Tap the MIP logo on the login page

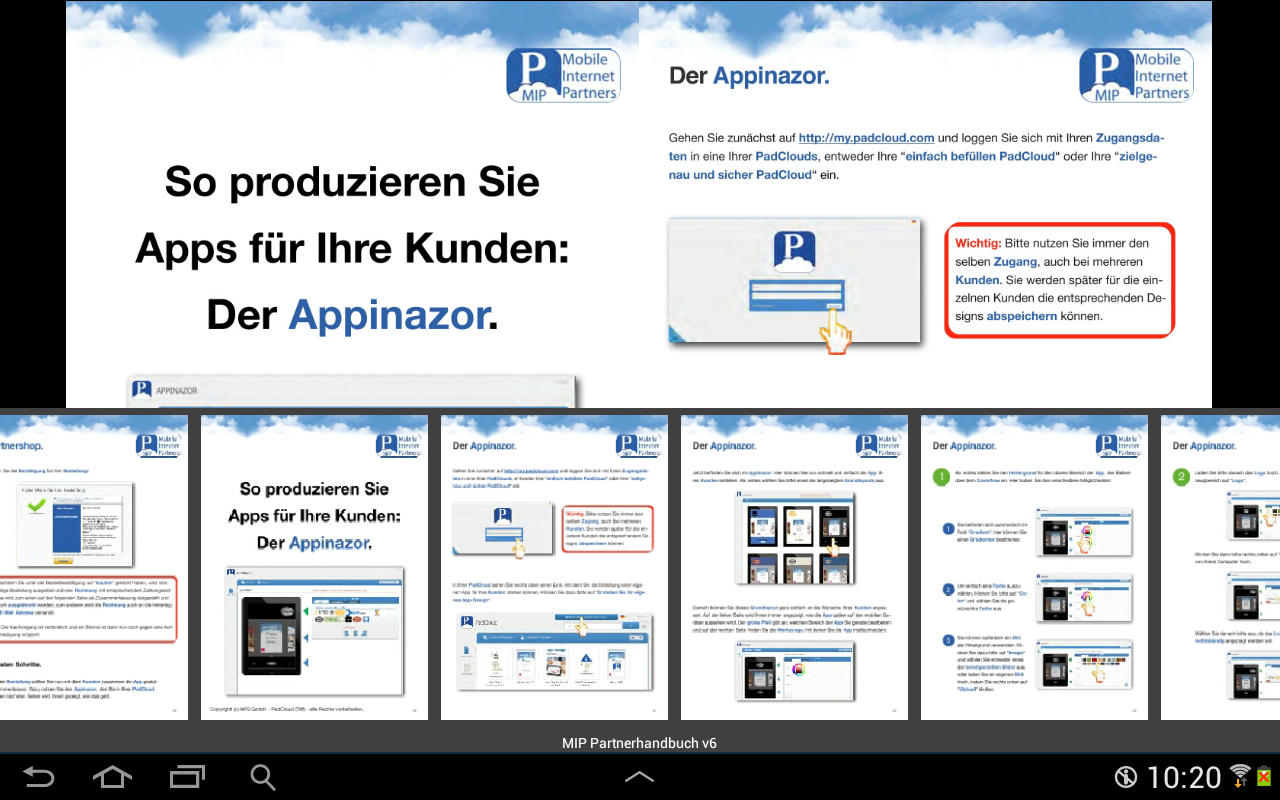pos(1136,75)
